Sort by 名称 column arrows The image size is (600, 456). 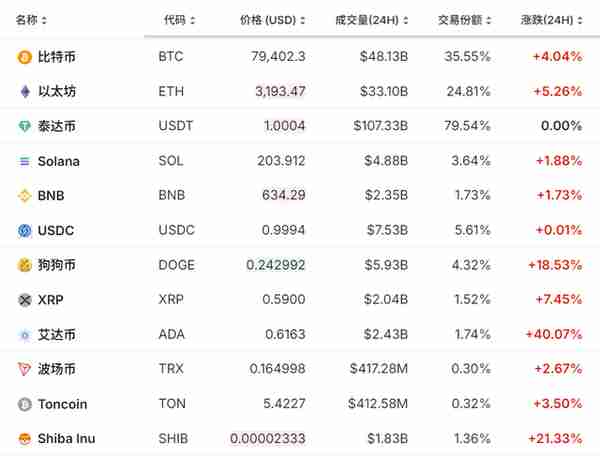coord(44,20)
